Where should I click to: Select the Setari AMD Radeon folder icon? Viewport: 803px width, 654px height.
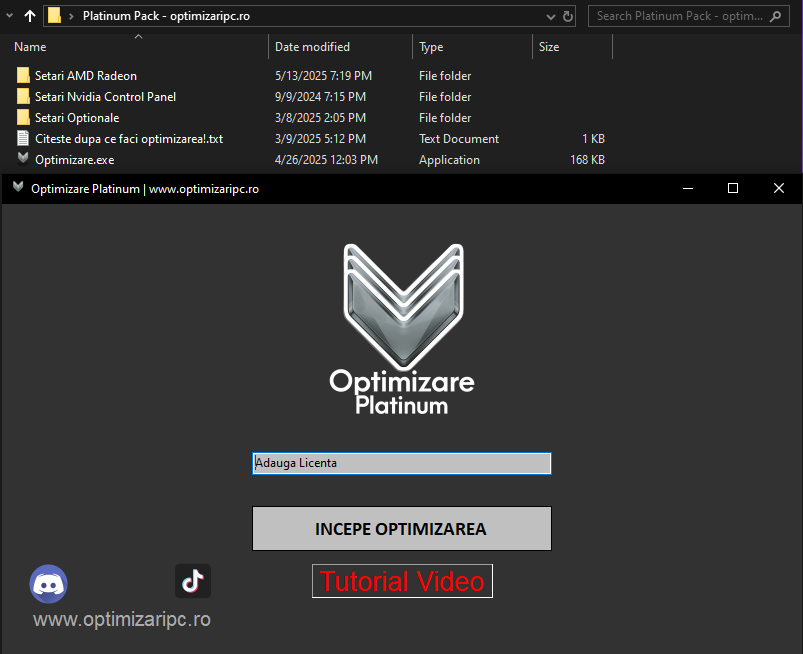pyautogui.click(x=23, y=75)
